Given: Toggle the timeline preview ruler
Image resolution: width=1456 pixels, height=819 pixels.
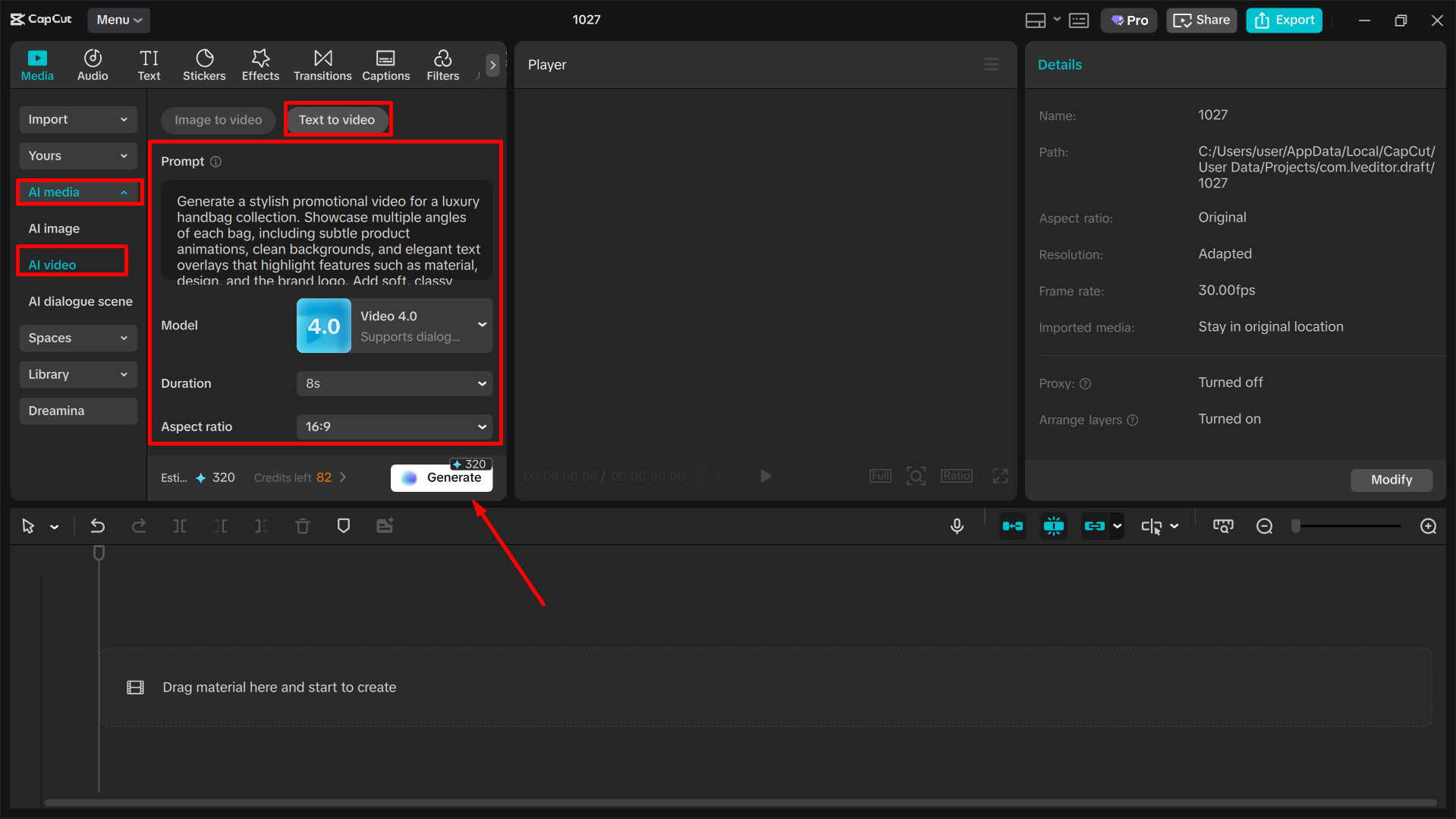Looking at the screenshot, I should [x=1222, y=525].
